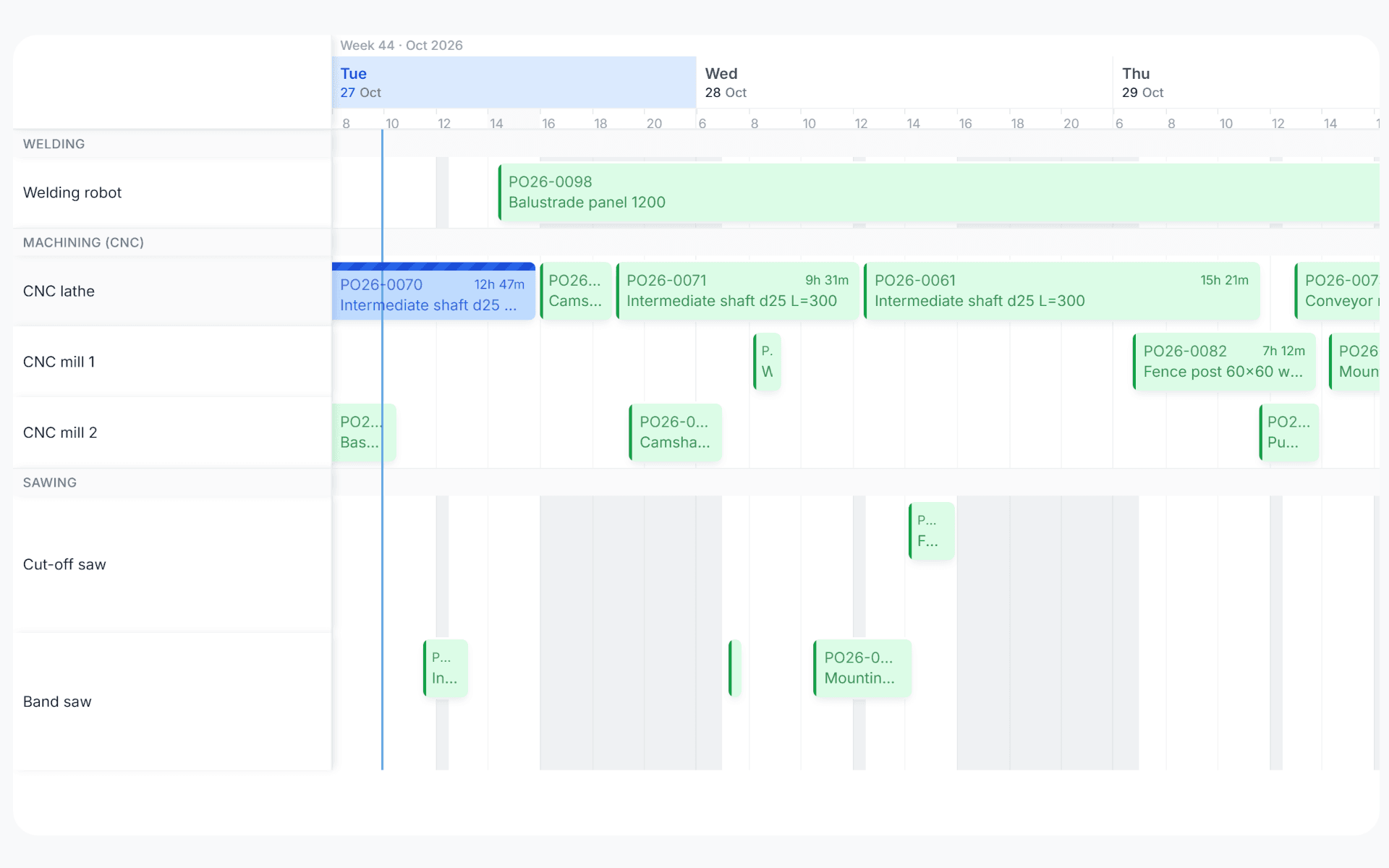Select the CNC mill 2 resource row

pos(172,433)
